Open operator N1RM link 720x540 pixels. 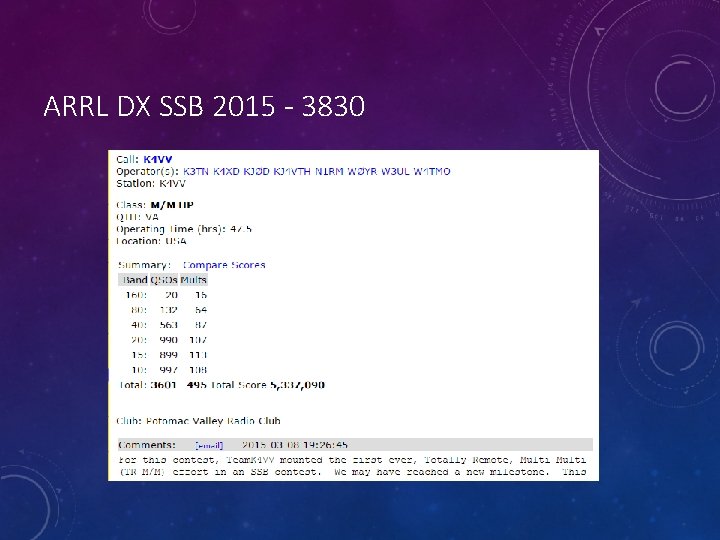[329, 171]
